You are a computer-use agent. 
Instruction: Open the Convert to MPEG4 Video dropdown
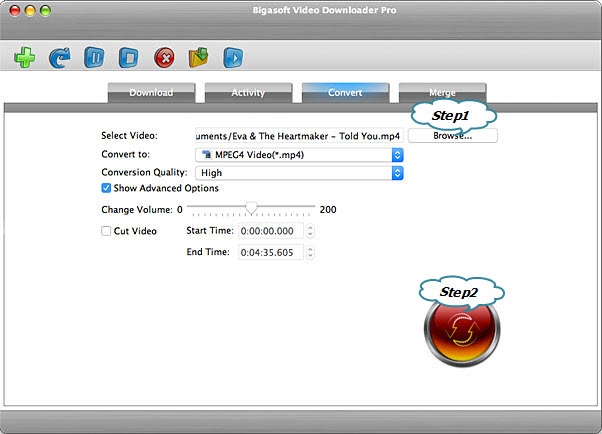pyautogui.click(x=299, y=155)
